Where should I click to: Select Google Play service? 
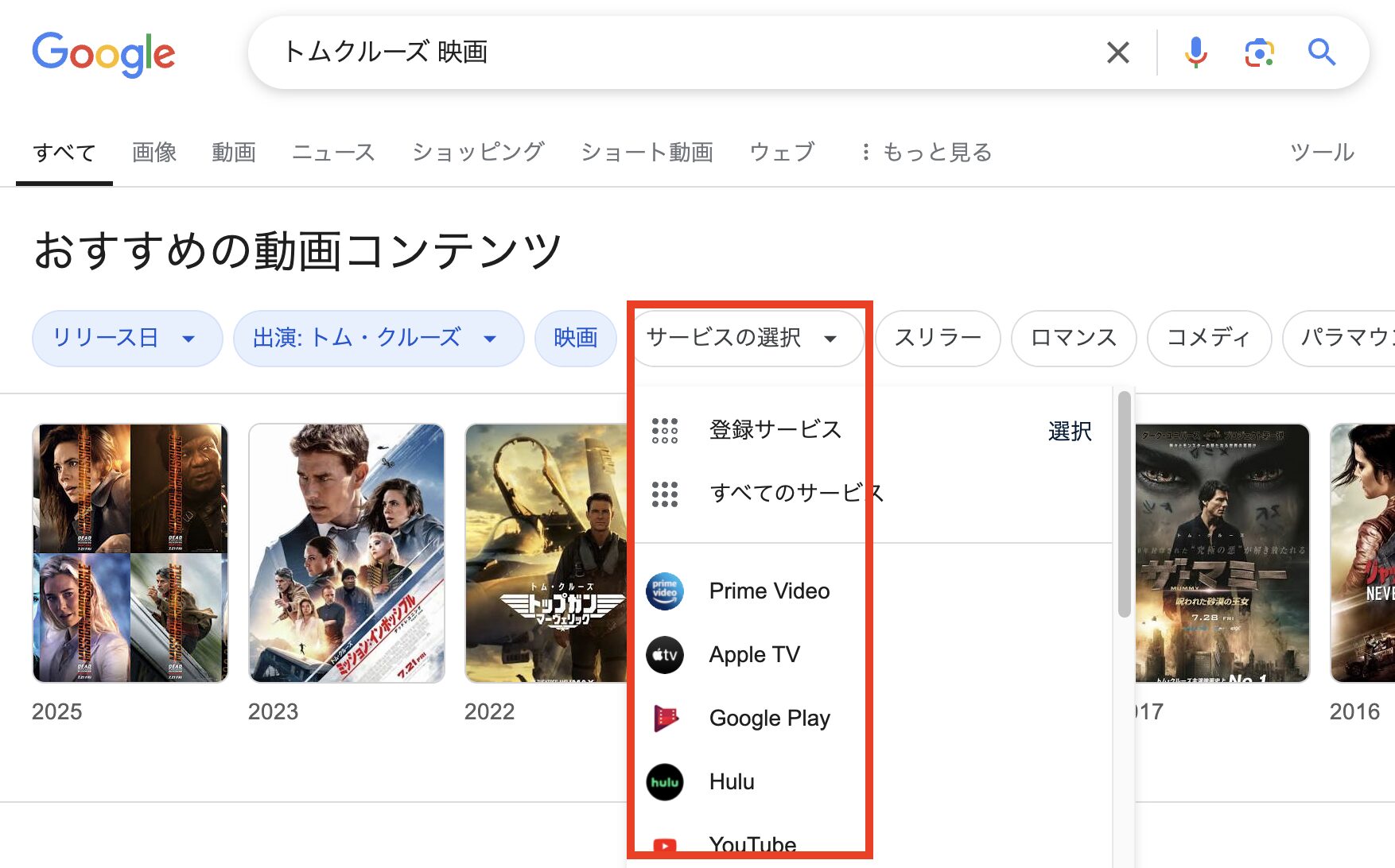[770, 719]
